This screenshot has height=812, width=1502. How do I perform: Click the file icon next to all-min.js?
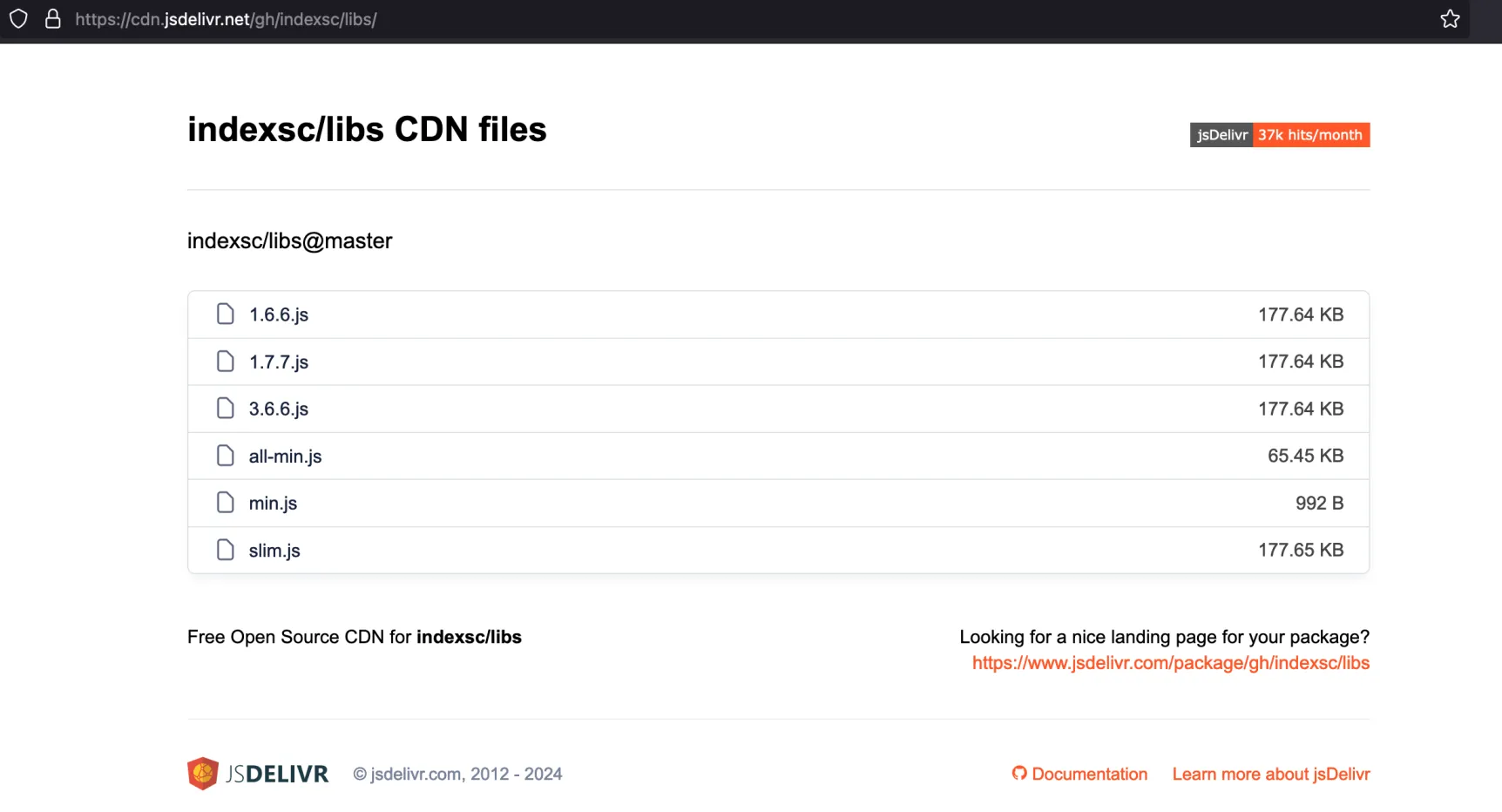tap(226, 455)
